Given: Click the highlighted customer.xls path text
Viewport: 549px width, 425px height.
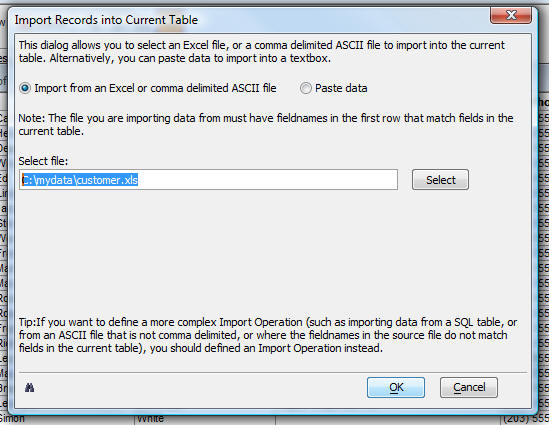Looking at the screenshot, I should 80,180.
